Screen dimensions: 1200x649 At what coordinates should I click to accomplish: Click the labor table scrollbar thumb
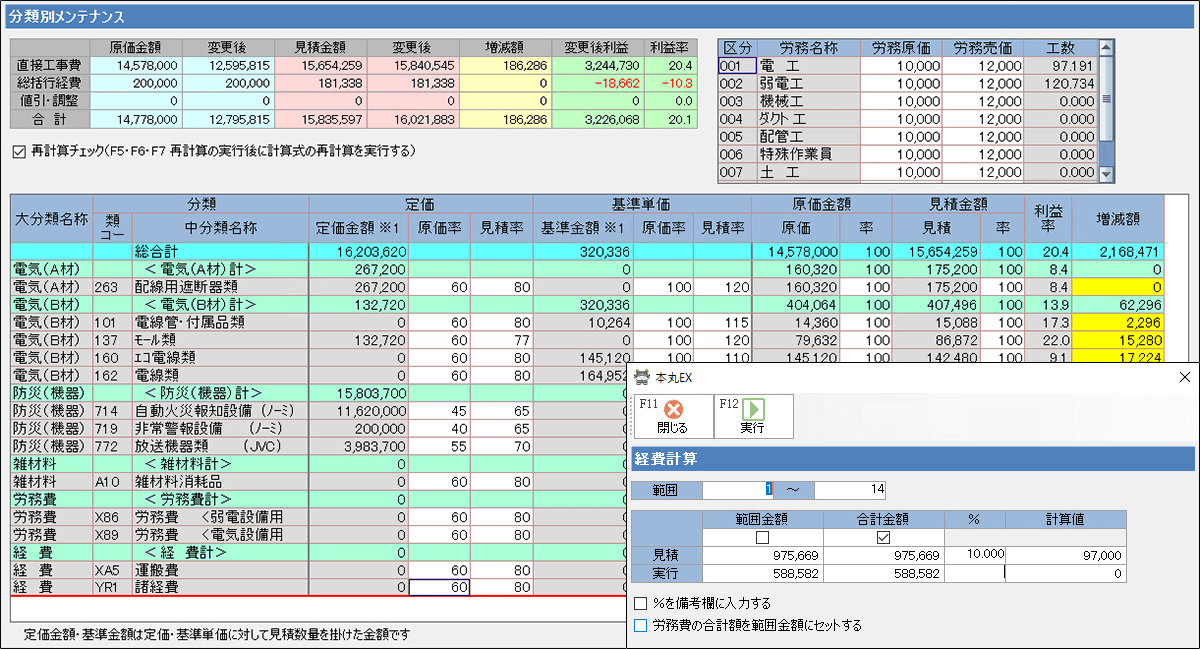[x=1106, y=98]
